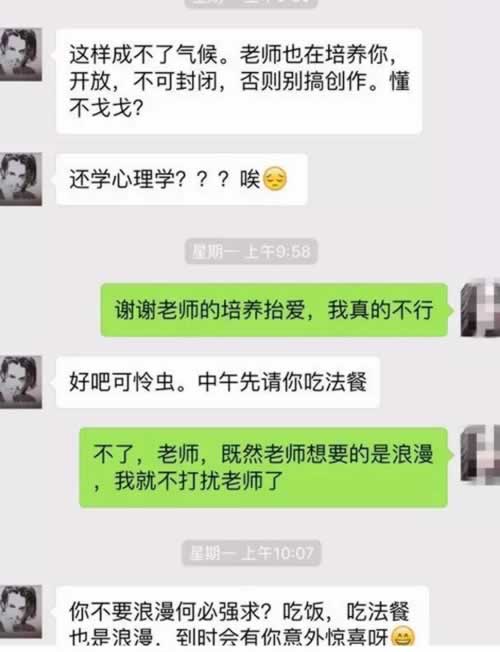This screenshot has height=652, width=500.
Task: Click partially visible timestamp at top
Action: coord(251,3)
